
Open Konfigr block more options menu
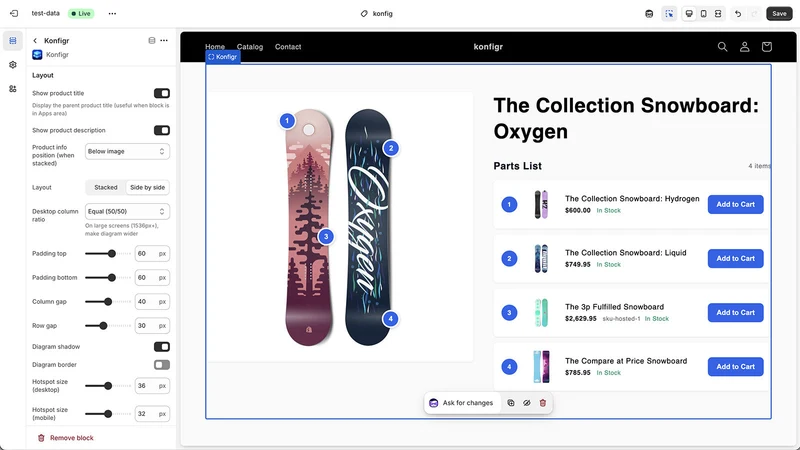(164, 40)
